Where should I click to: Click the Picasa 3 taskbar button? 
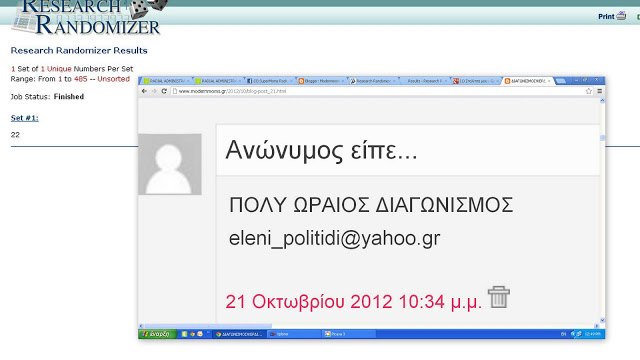click(x=349, y=334)
